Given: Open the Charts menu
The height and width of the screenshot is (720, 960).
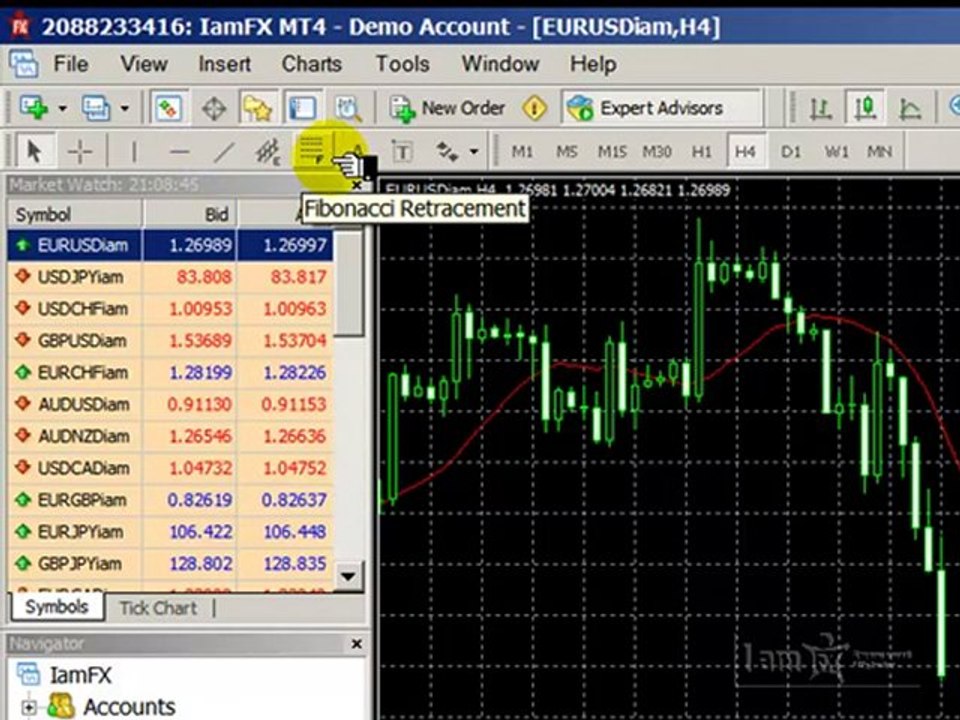Looking at the screenshot, I should pyautogui.click(x=311, y=64).
